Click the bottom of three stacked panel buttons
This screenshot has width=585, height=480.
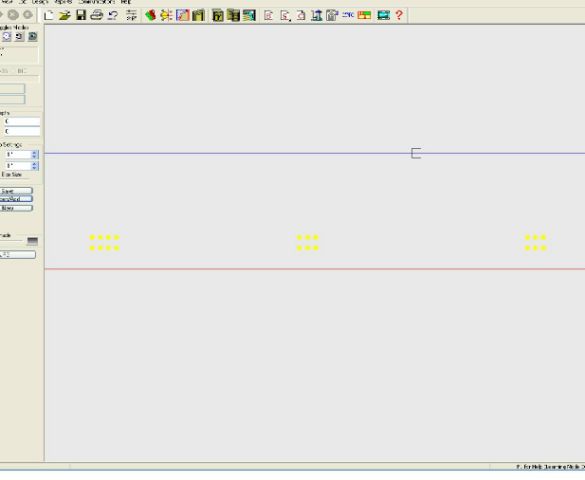[x=16, y=208]
